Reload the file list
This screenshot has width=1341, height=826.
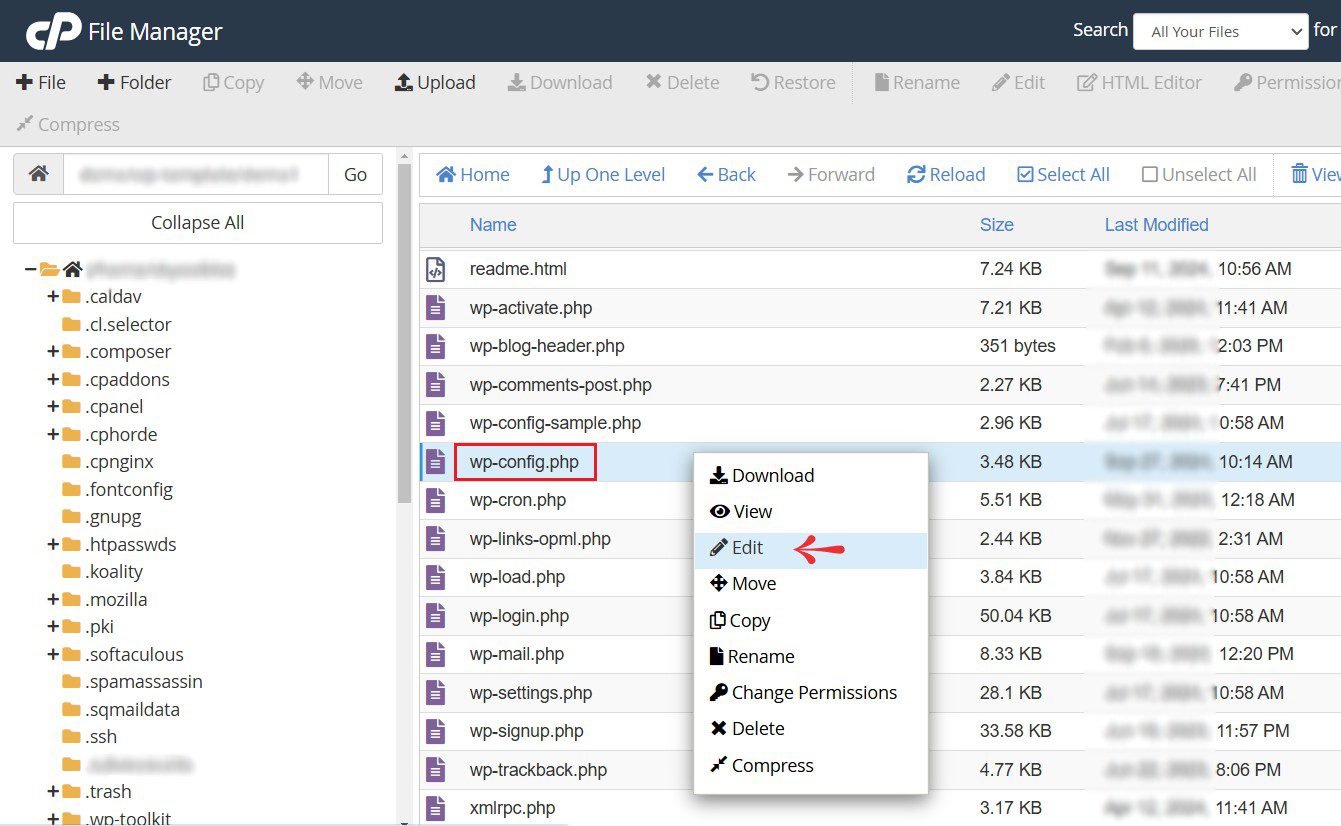click(946, 175)
